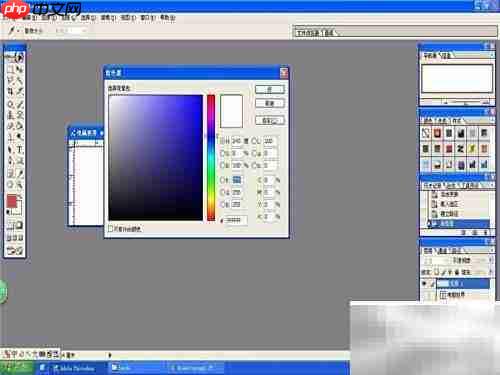The height and width of the screenshot is (375, 500).
Task: Select the highlighted layer in Layers palette
Action: pos(463,284)
